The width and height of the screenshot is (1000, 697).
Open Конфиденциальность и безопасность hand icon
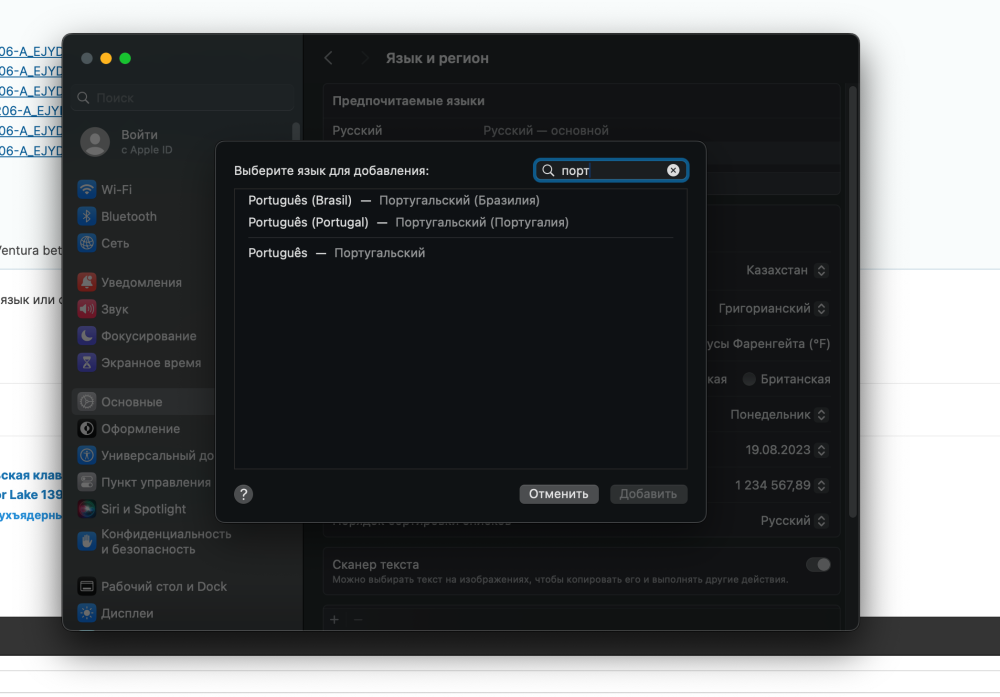(x=87, y=541)
